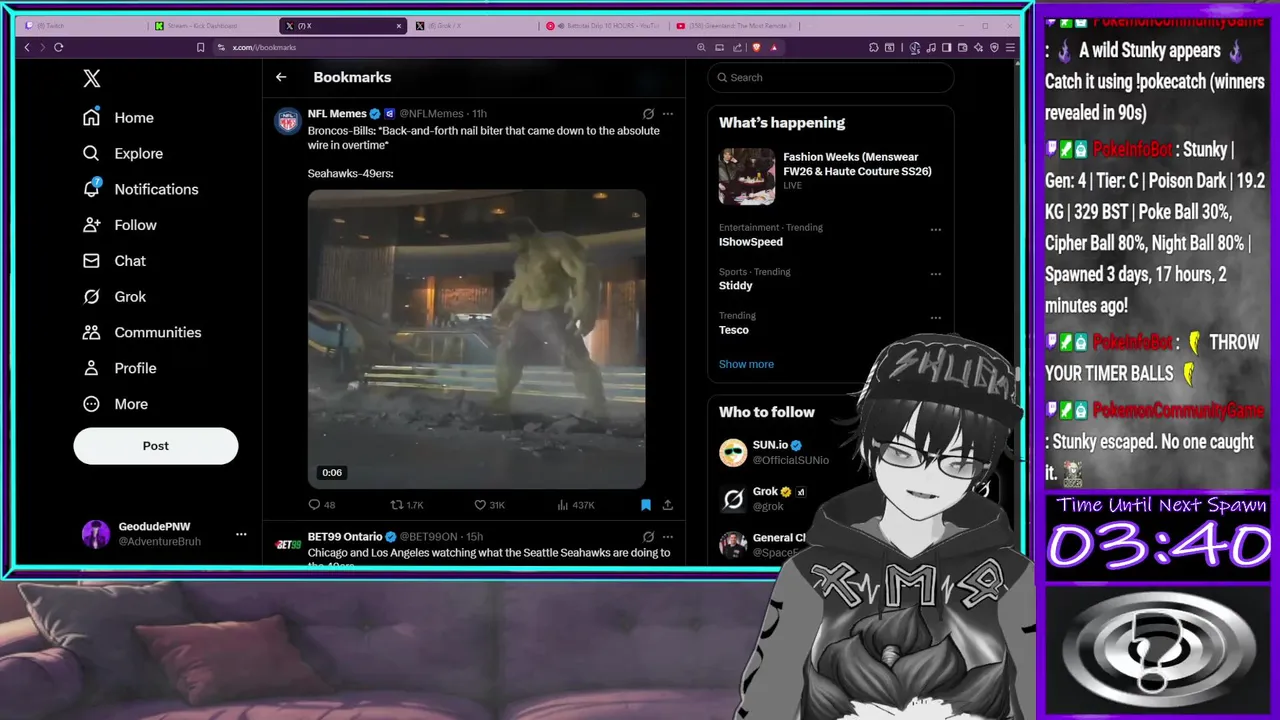Viewport: 1280px width, 720px height.
Task: Click the share page icon in address bar
Action: click(737, 47)
